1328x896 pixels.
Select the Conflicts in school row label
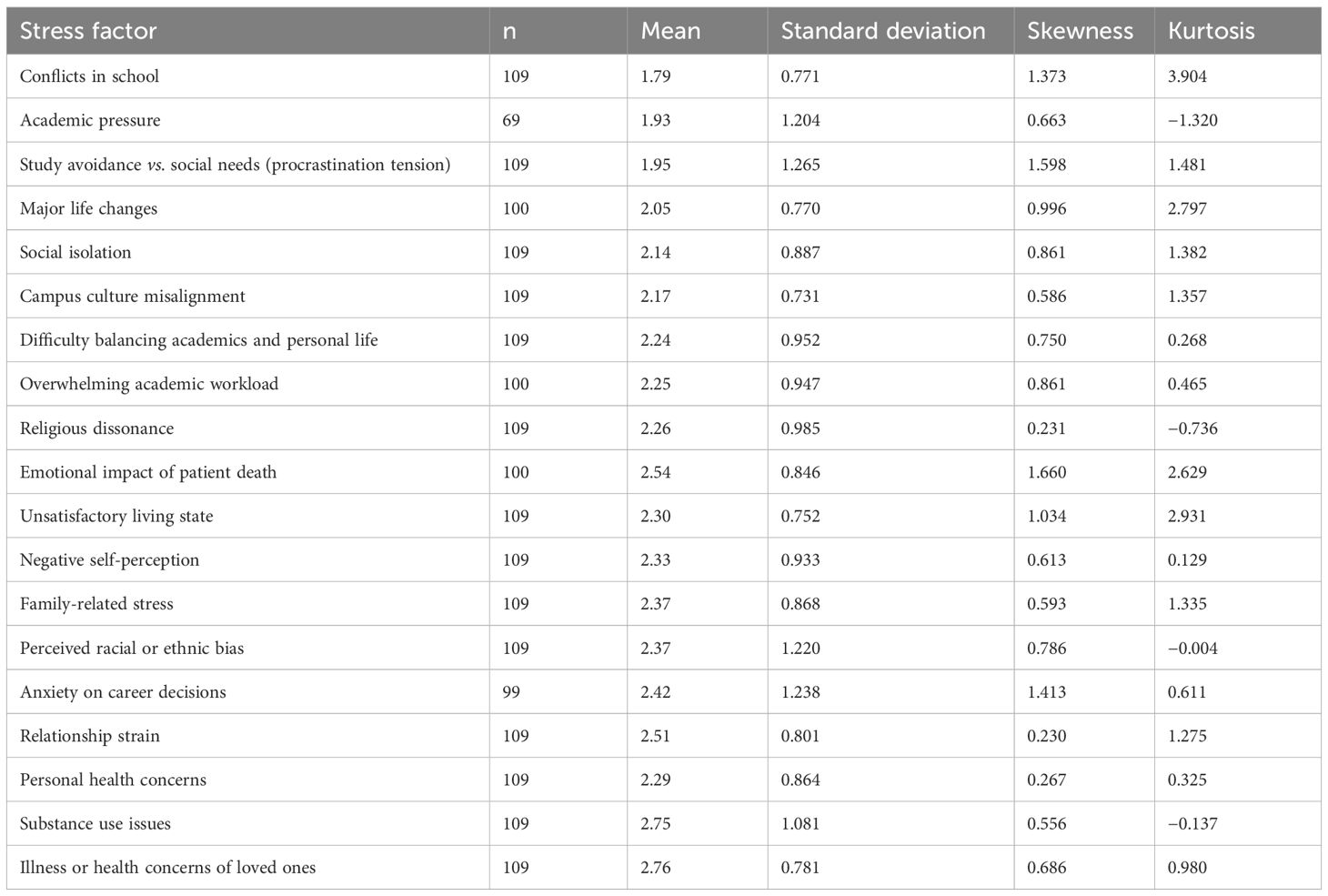pos(89,76)
